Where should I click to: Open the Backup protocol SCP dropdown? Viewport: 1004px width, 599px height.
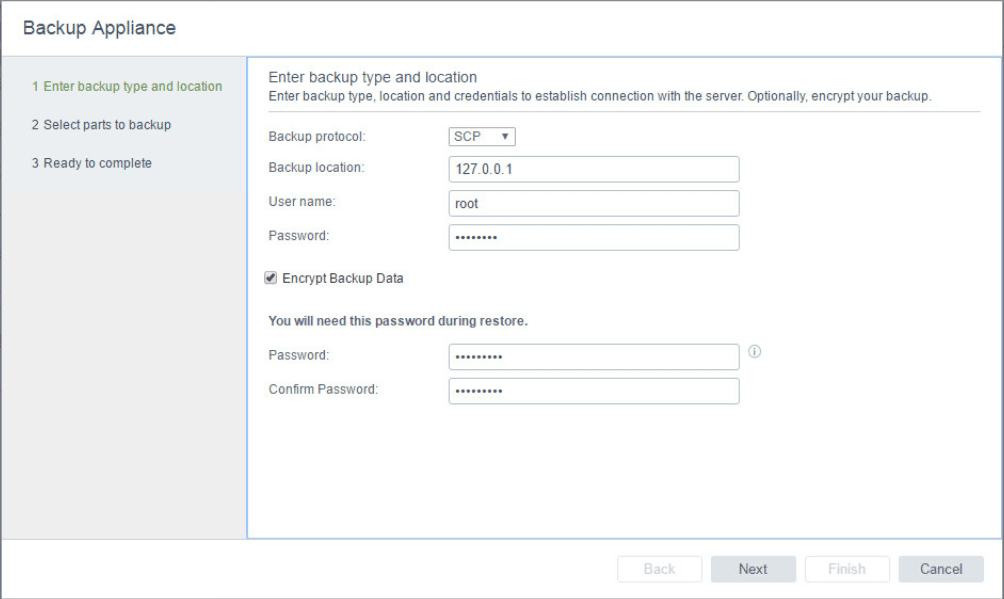coord(482,136)
